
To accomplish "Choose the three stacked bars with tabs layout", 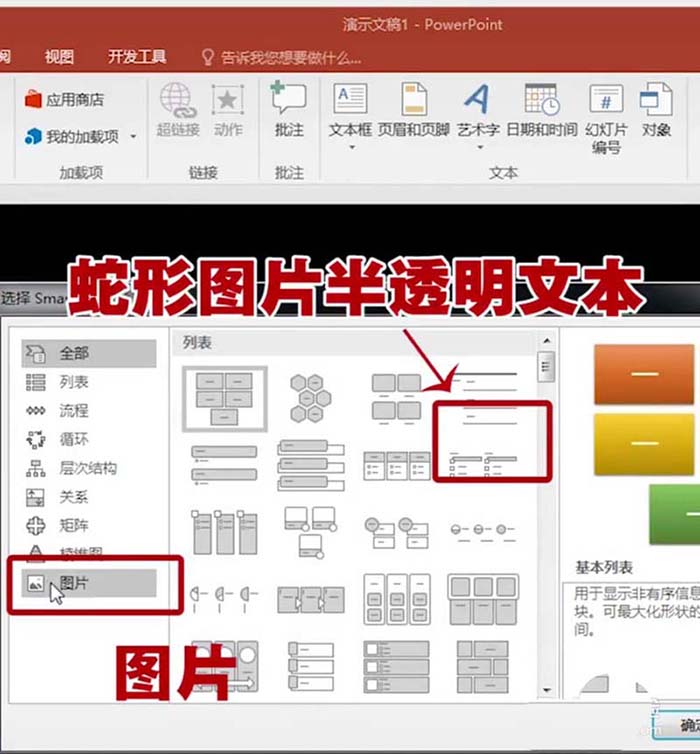I will click(x=311, y=465).
